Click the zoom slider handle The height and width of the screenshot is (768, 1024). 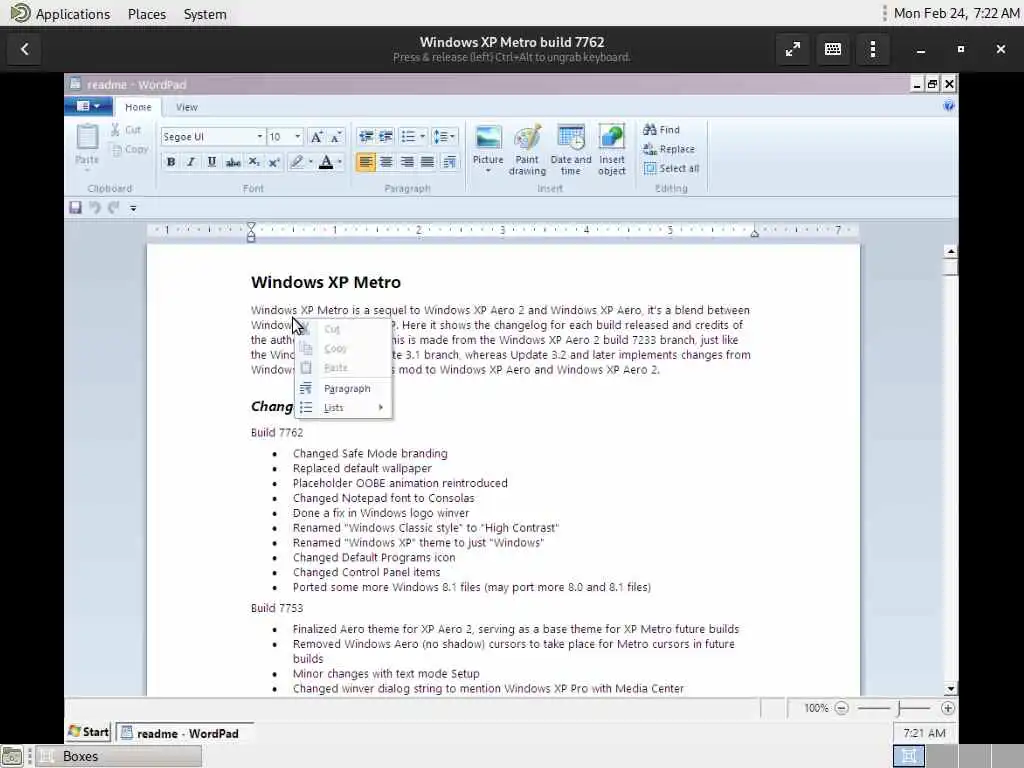coord(900,708)
